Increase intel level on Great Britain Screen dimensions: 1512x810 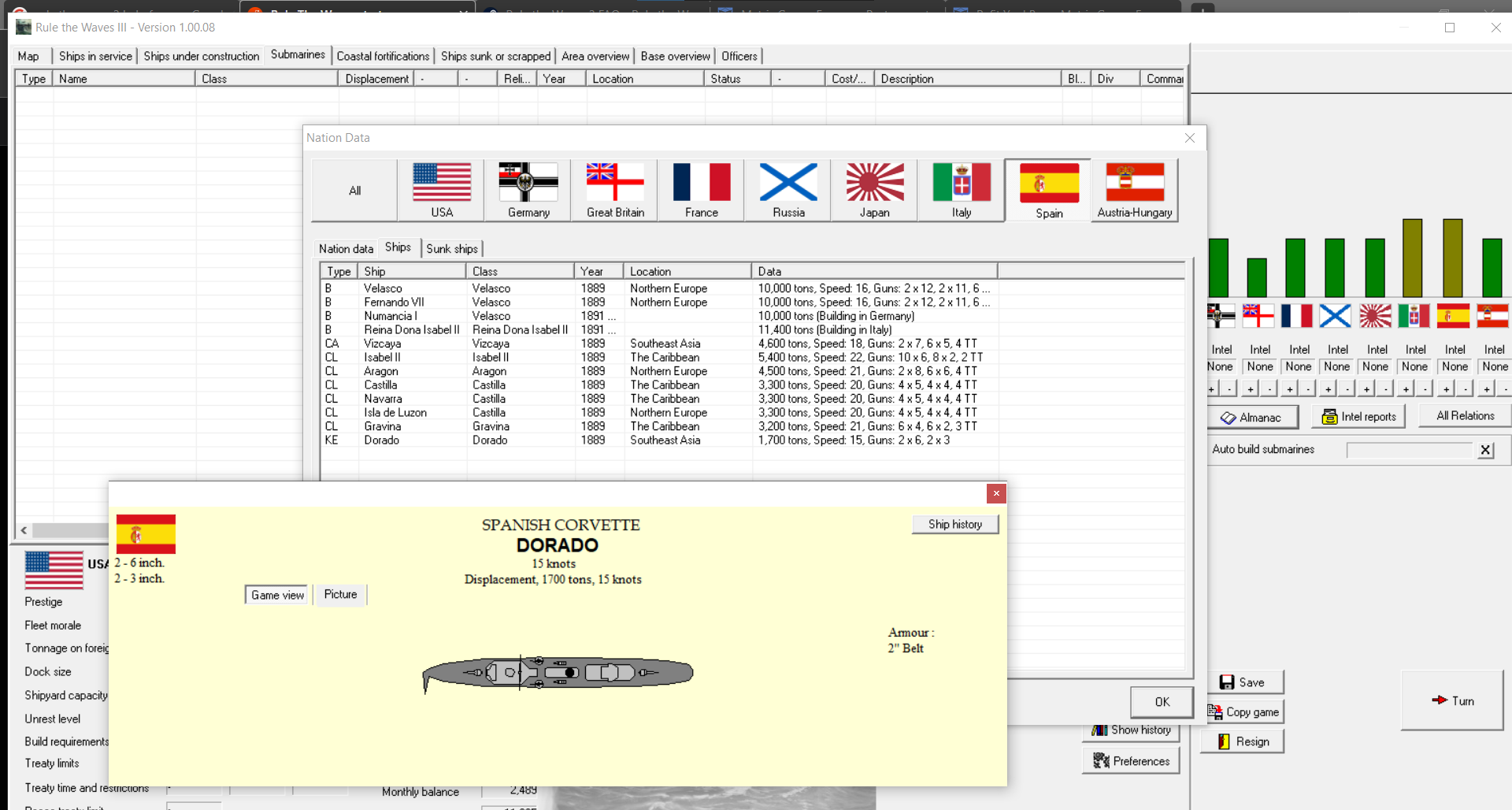pos(1250,388)
